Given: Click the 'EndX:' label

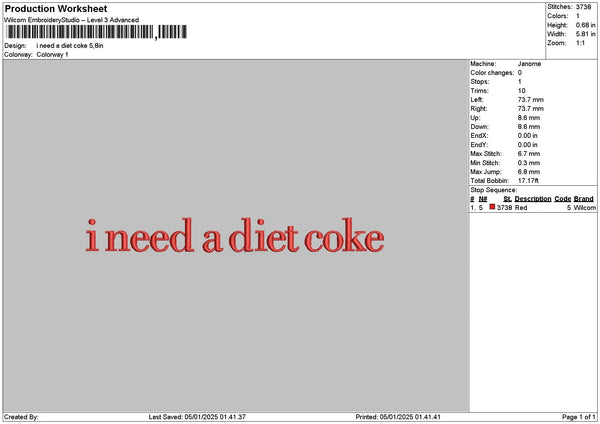Looking at the screenshot, I should [479, 136].
